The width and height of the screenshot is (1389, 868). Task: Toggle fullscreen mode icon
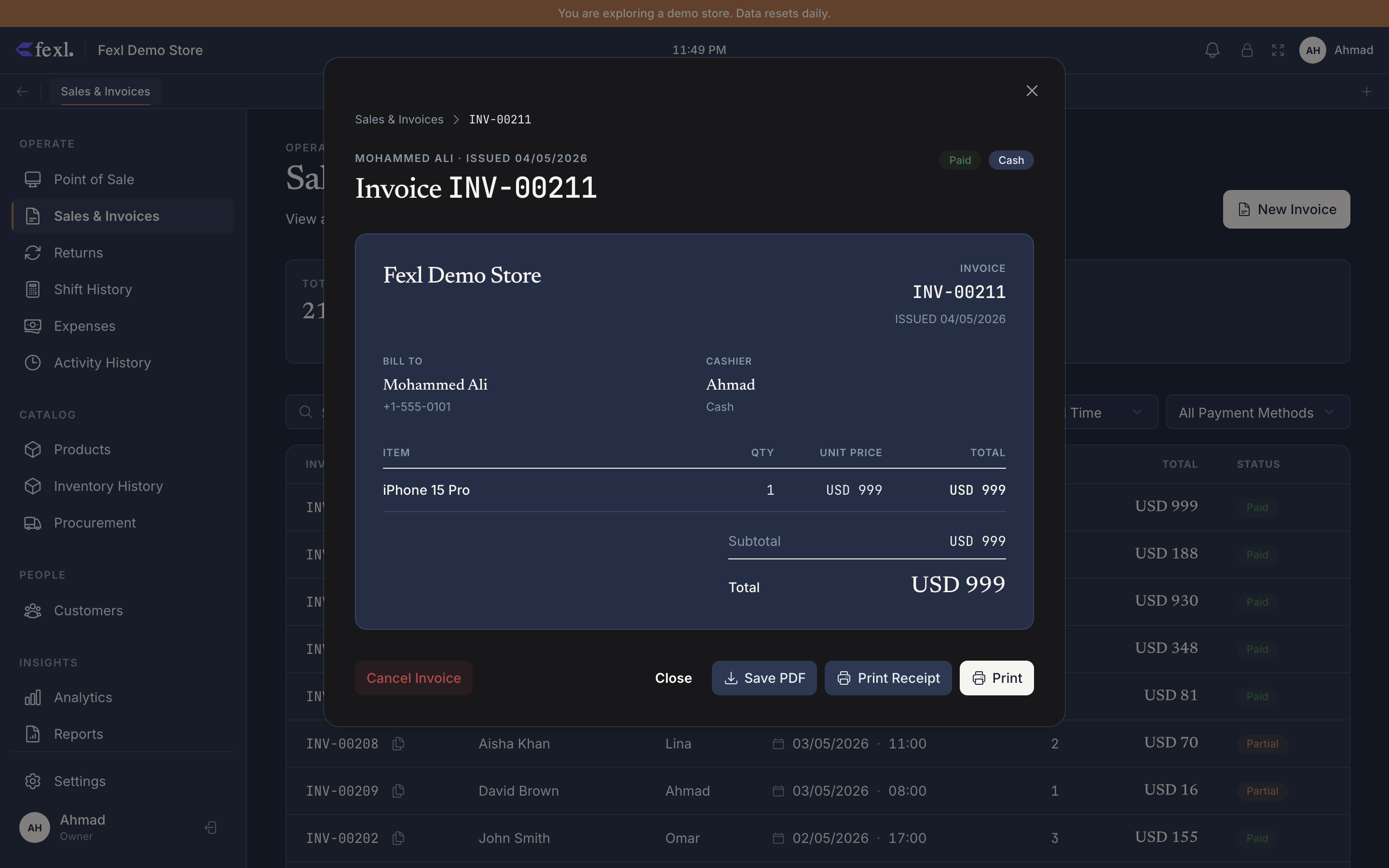(x=1278, y=50)
